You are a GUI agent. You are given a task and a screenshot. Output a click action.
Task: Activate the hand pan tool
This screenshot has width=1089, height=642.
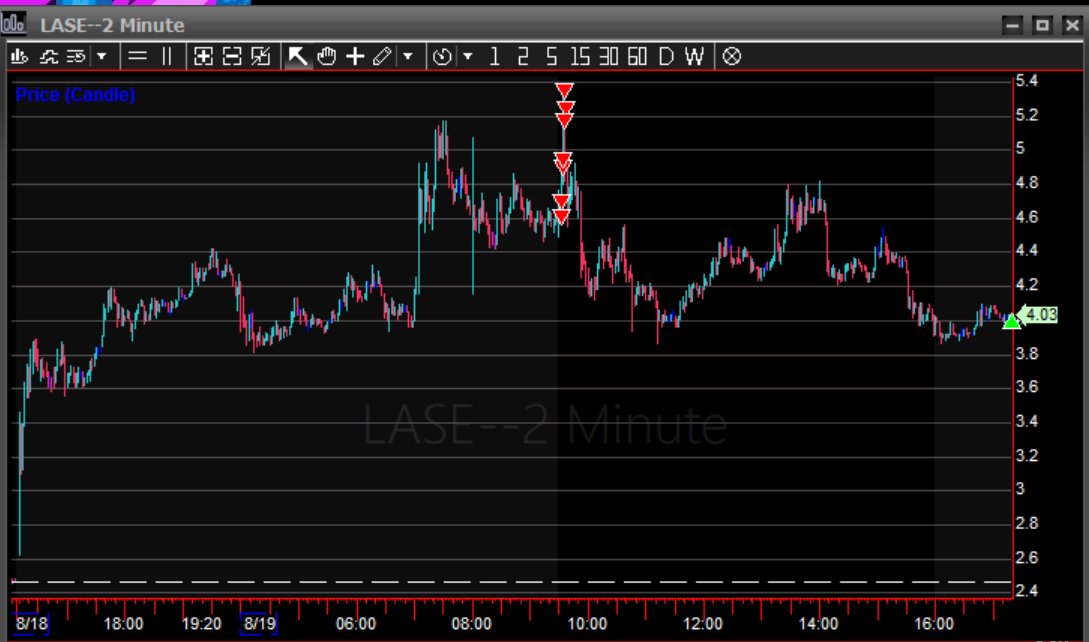point(326,57)
